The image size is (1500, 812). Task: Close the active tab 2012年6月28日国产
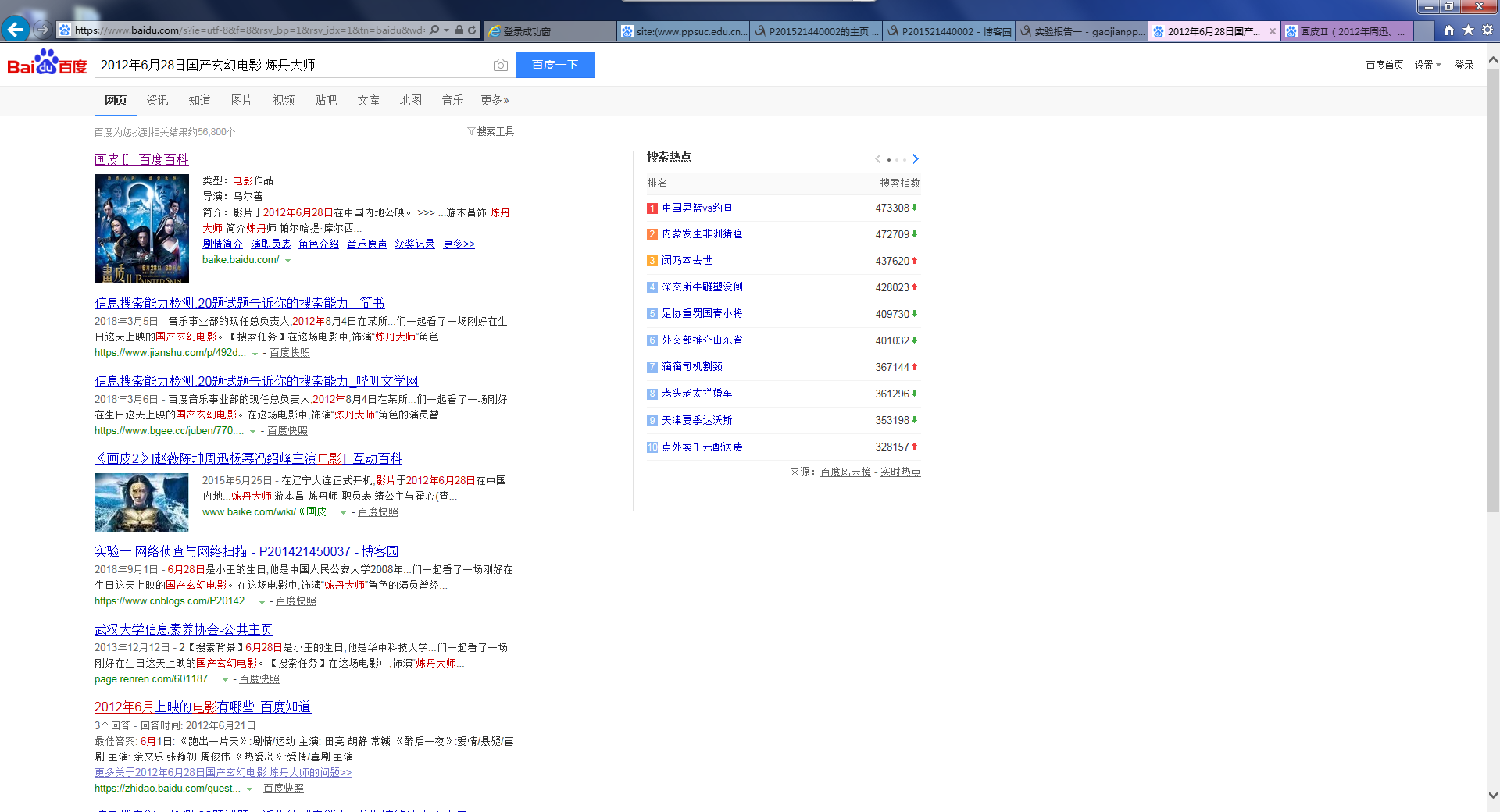1273,31
